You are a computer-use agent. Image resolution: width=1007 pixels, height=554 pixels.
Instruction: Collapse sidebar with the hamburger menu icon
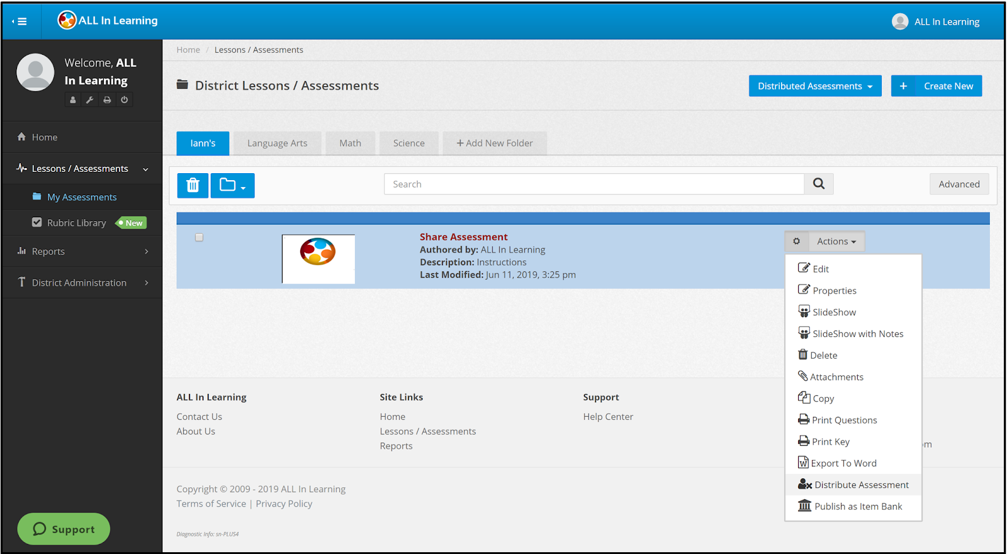pos(20,21)
